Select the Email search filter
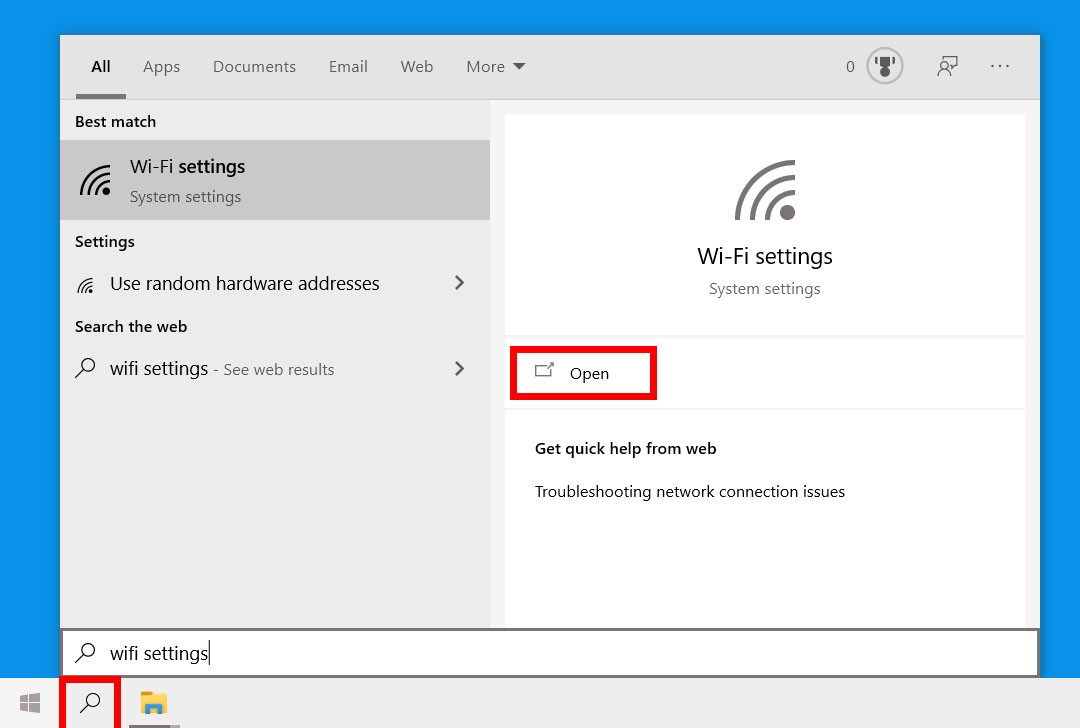 [x=348, y=66]
